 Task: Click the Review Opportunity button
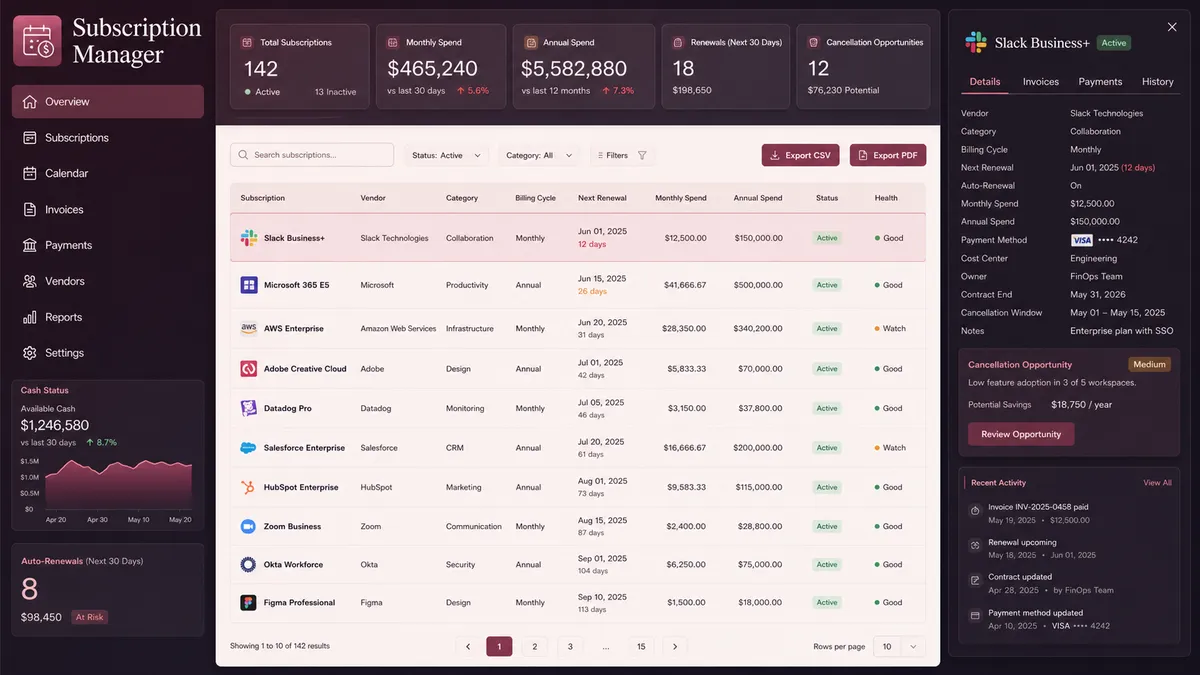[x=1021, y=434]
